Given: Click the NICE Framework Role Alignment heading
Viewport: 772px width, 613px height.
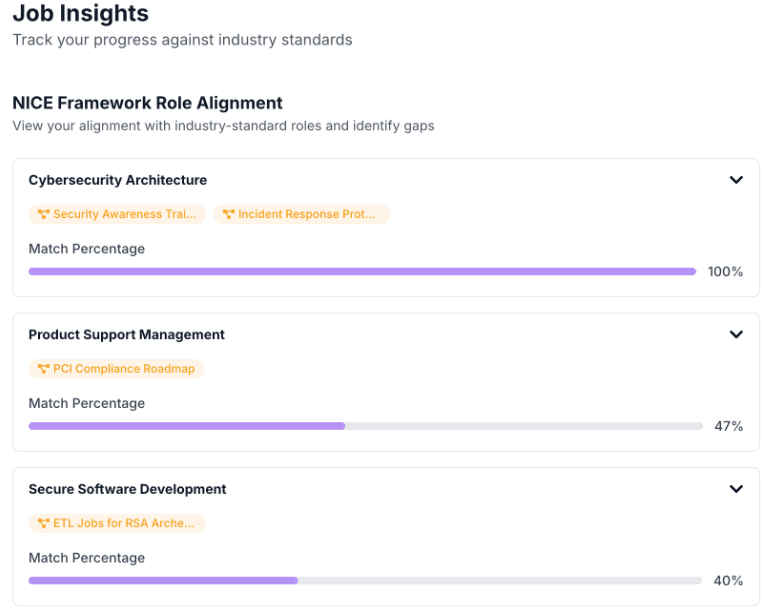Looking at the screenshot, I should point(147,103).
